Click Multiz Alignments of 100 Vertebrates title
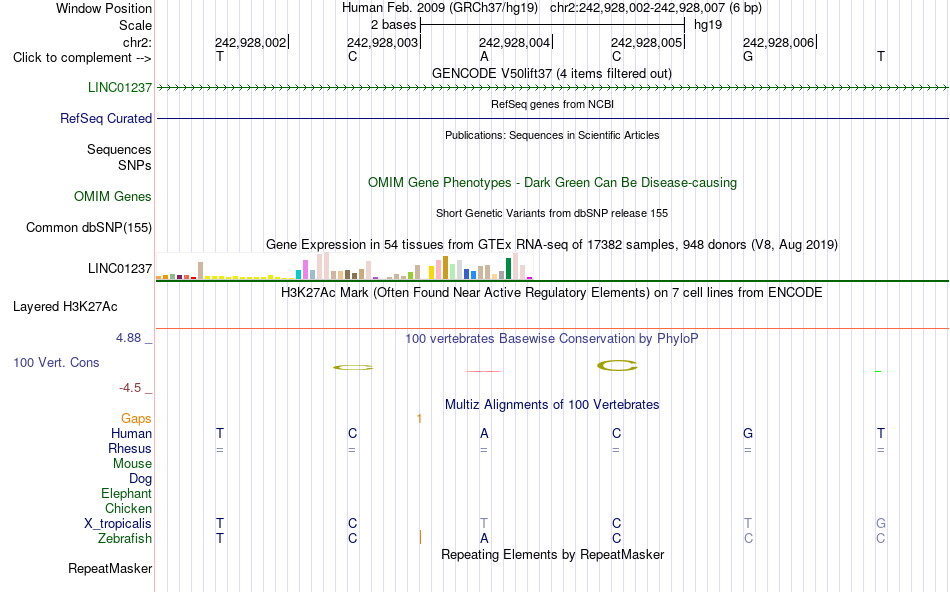950x592 pixels. 552,405
